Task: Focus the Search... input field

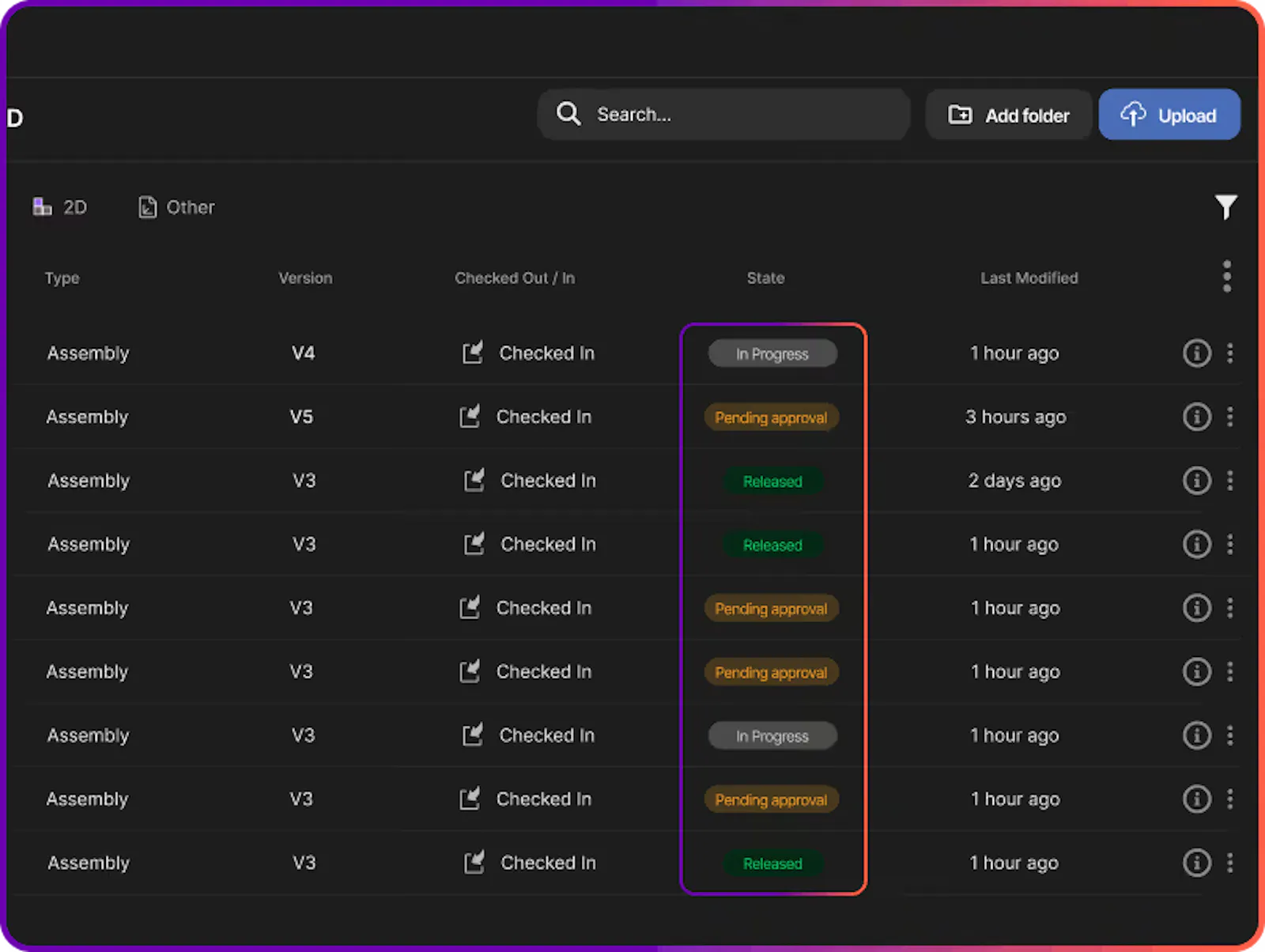Action: coord(723,114)
